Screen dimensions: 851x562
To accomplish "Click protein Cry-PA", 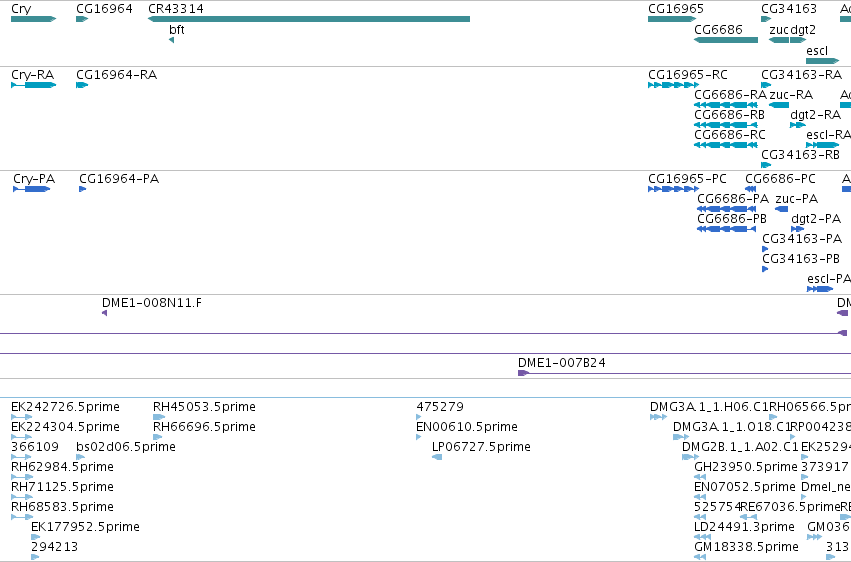I will pyautogui.click(x=34, y=179).
